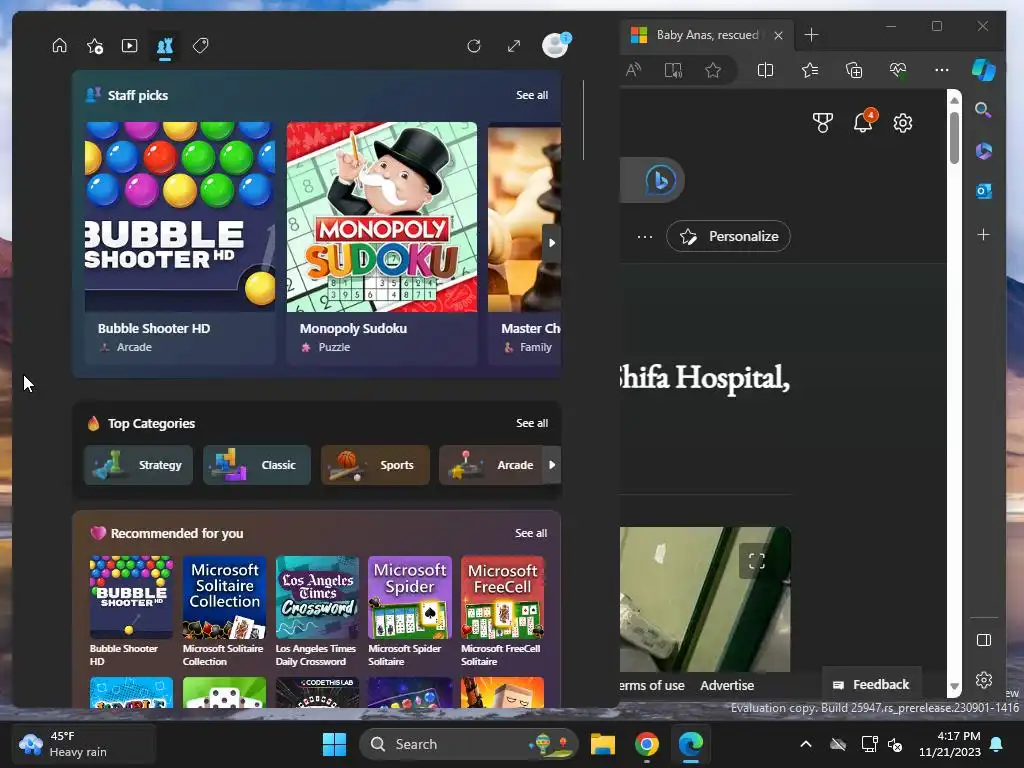Click the Edge page vertical scrollbar
The width and height of the screenshot is (1024, 768).
coord(954,138)
